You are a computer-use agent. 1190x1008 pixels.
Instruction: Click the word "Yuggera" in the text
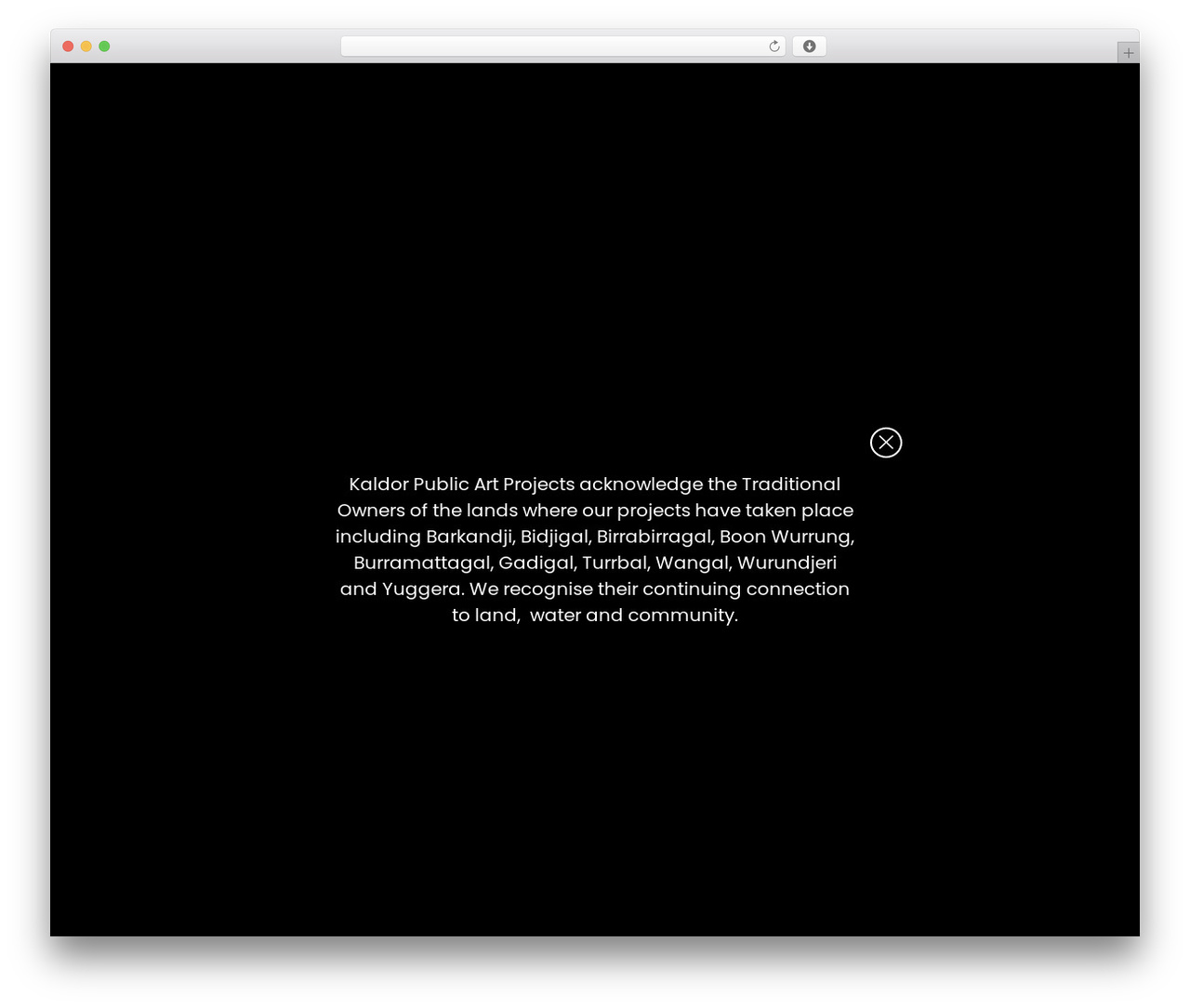click(421, 590)
